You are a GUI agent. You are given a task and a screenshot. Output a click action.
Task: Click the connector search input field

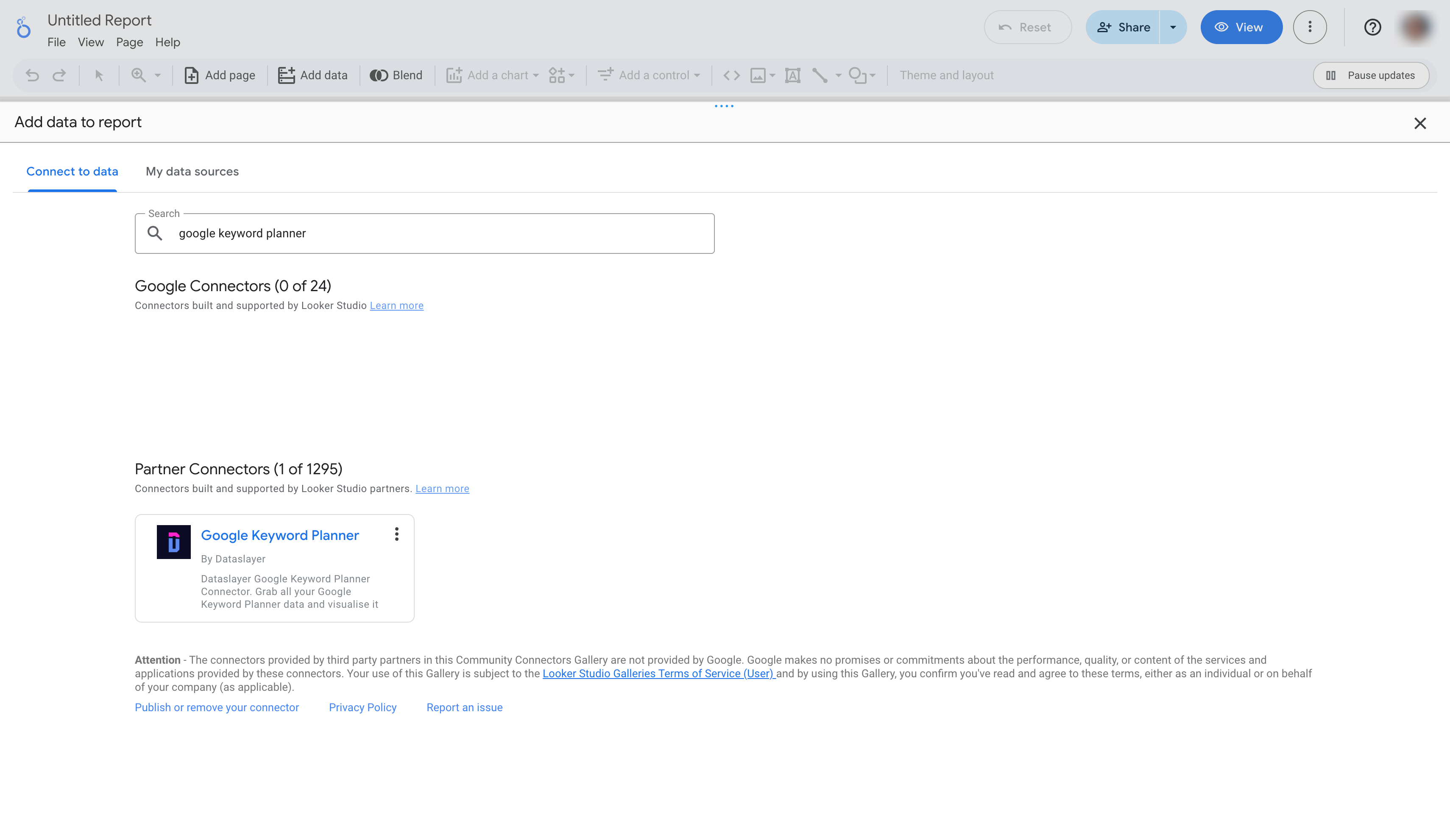pyautogui.click(x=437, y=233)
